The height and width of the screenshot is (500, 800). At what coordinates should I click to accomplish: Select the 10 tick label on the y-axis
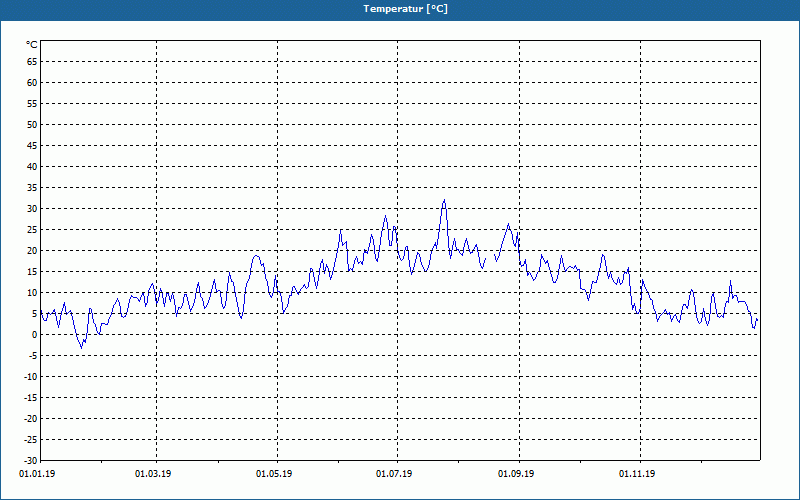click(31, 293)
